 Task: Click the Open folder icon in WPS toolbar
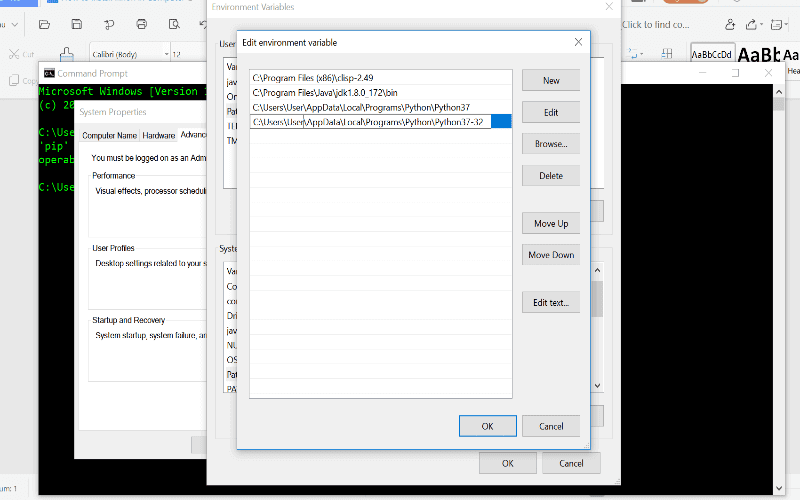click(44, 24)
